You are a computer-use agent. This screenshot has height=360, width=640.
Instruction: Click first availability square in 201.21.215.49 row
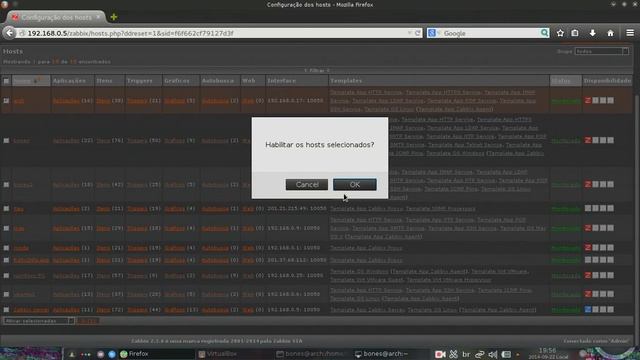pos(588,208)
